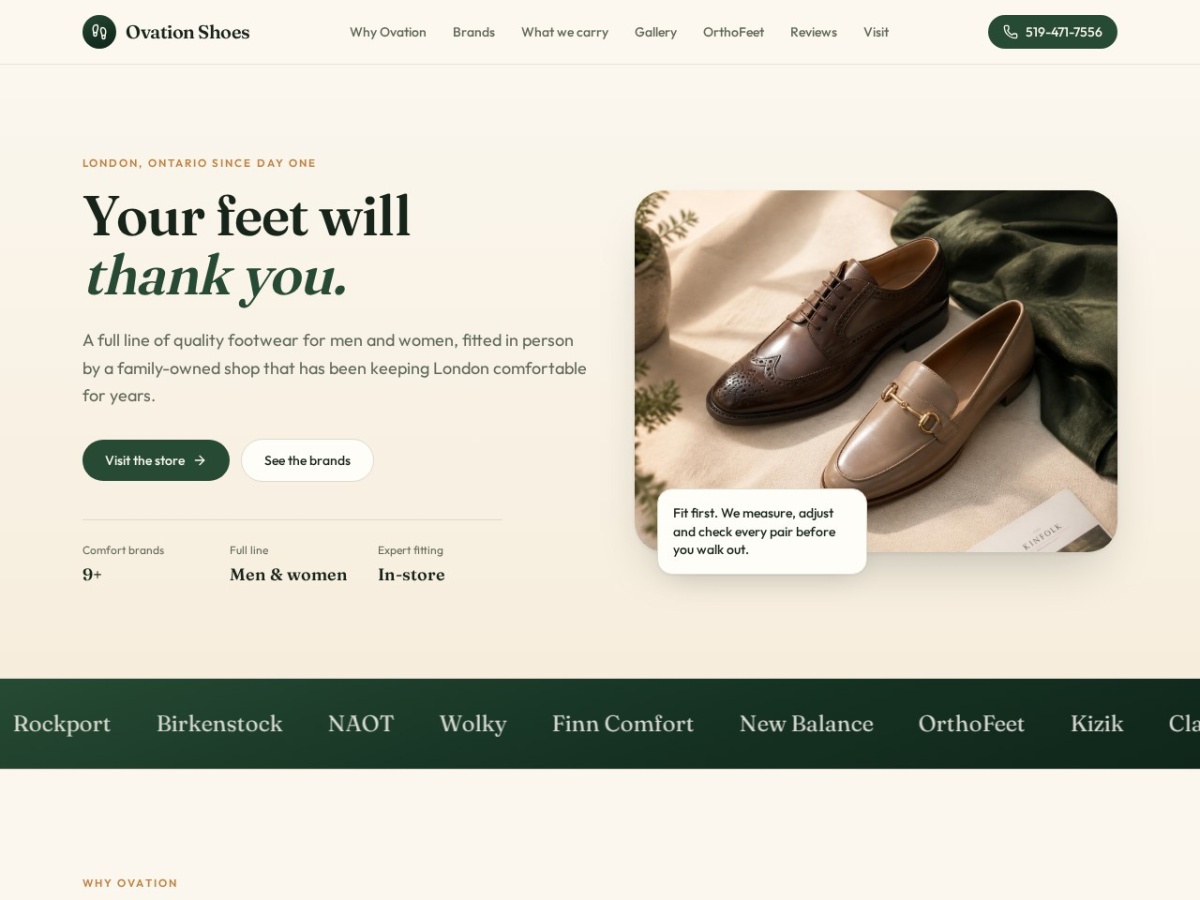Click the WHY OVATION section label

130,883
